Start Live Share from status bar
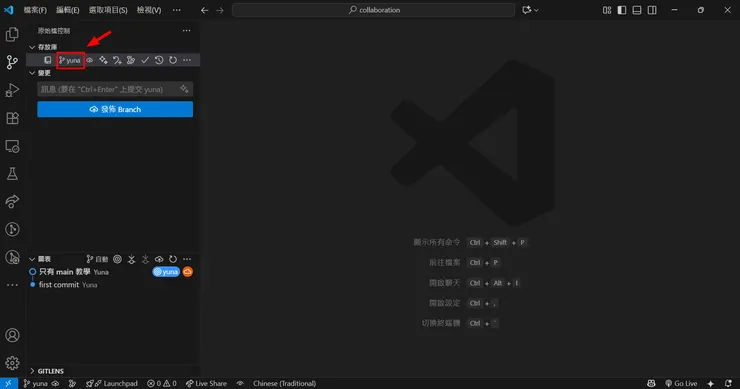This screenshot has width=740, height=389. (206, 383)
